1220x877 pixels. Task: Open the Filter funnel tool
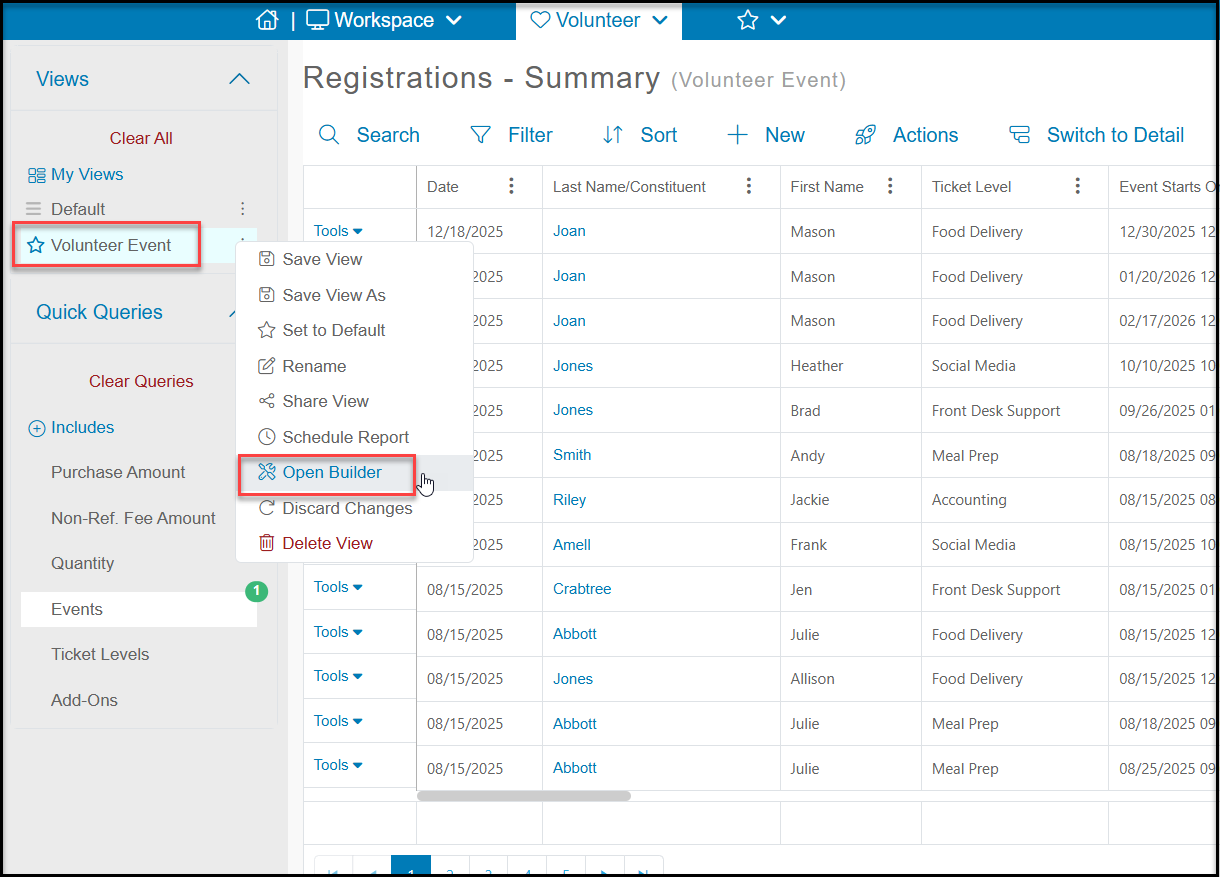[x=481, y=135]
